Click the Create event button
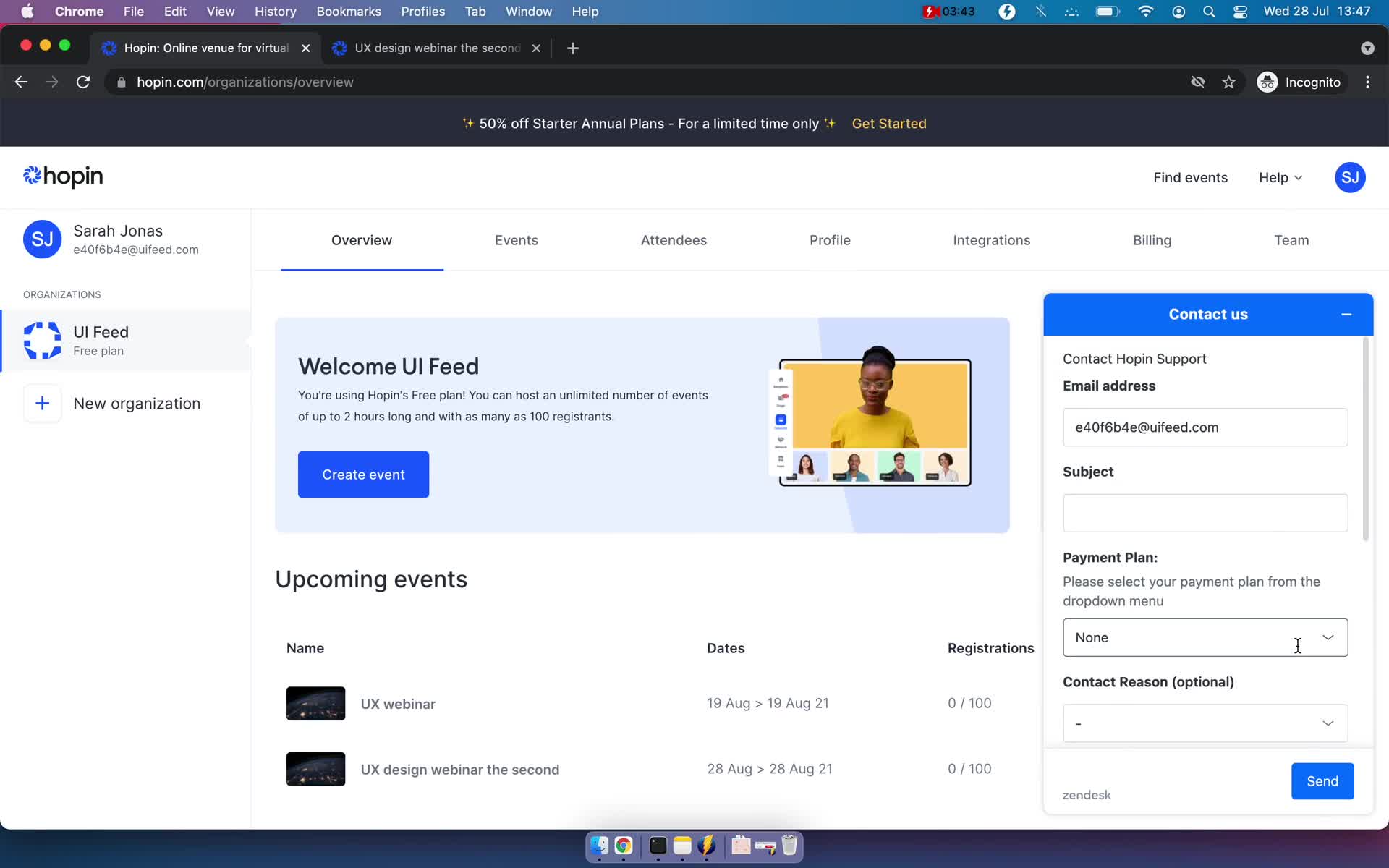 pos(363,475)
